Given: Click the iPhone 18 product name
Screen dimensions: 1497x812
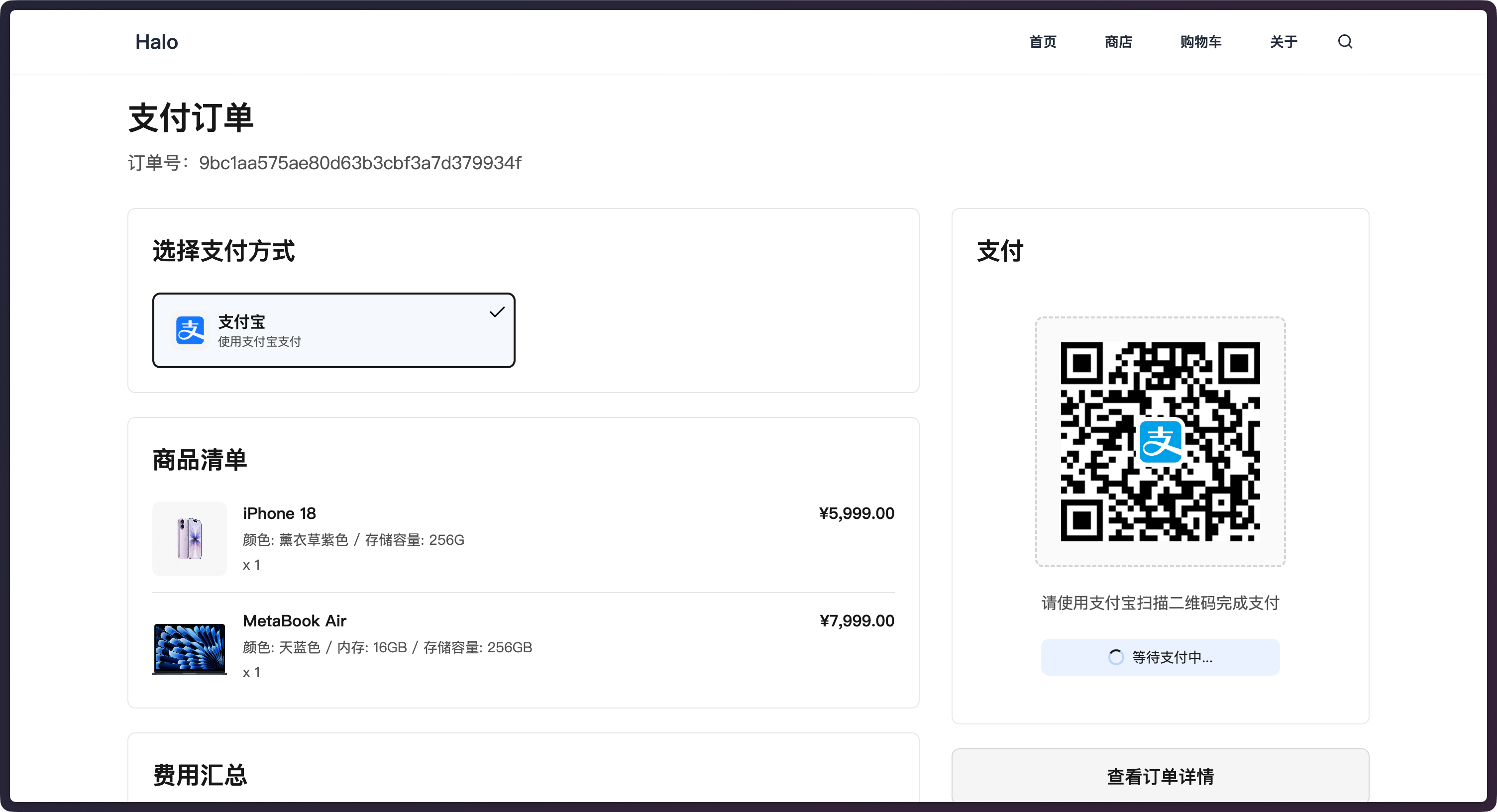Looking at the screenshot, I should (280, 513).
